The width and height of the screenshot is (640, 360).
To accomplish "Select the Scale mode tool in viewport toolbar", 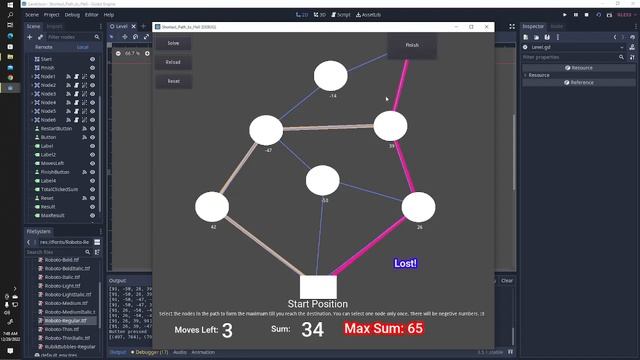I will tap(146, 37).
